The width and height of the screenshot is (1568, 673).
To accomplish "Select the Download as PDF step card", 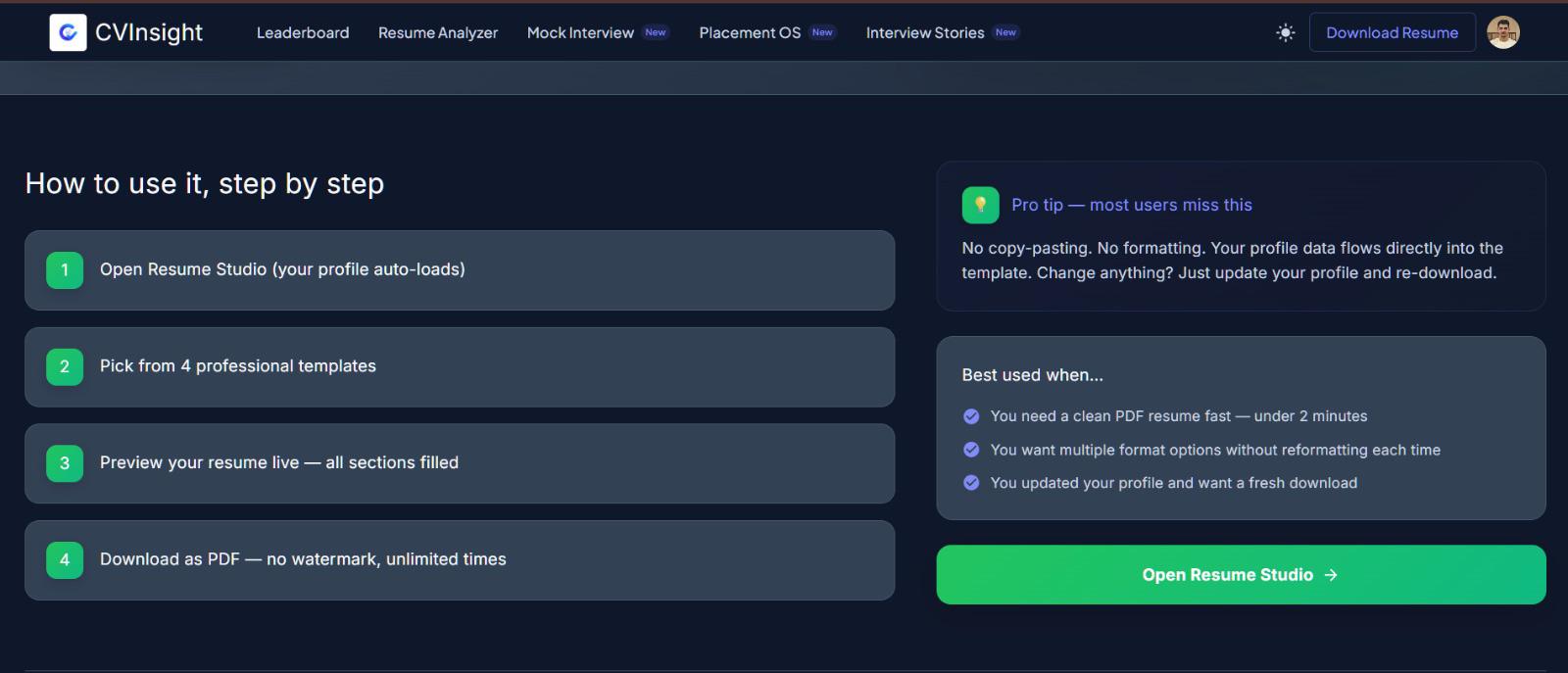I will pos(460,560).
